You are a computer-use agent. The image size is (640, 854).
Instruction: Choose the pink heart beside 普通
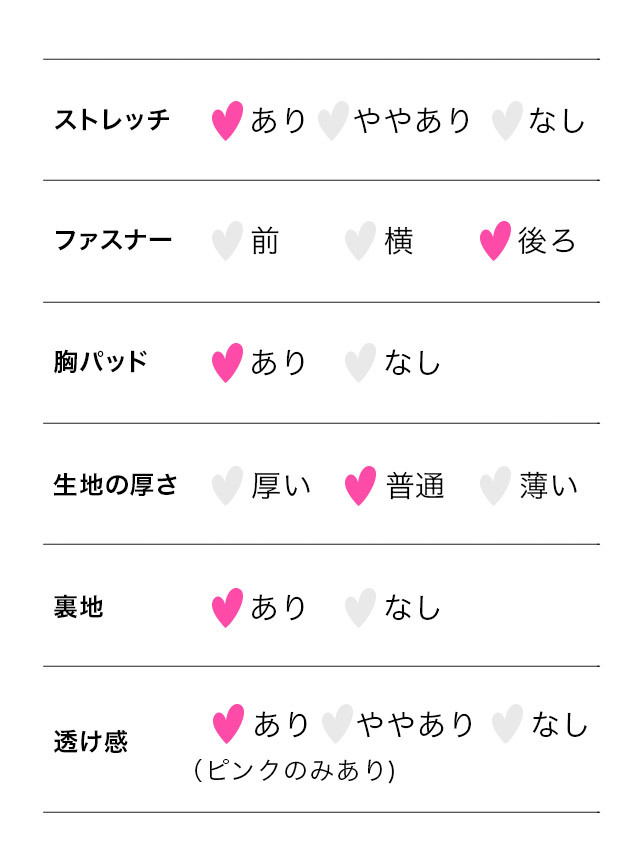pyautogui.click(x=360, y=485)
